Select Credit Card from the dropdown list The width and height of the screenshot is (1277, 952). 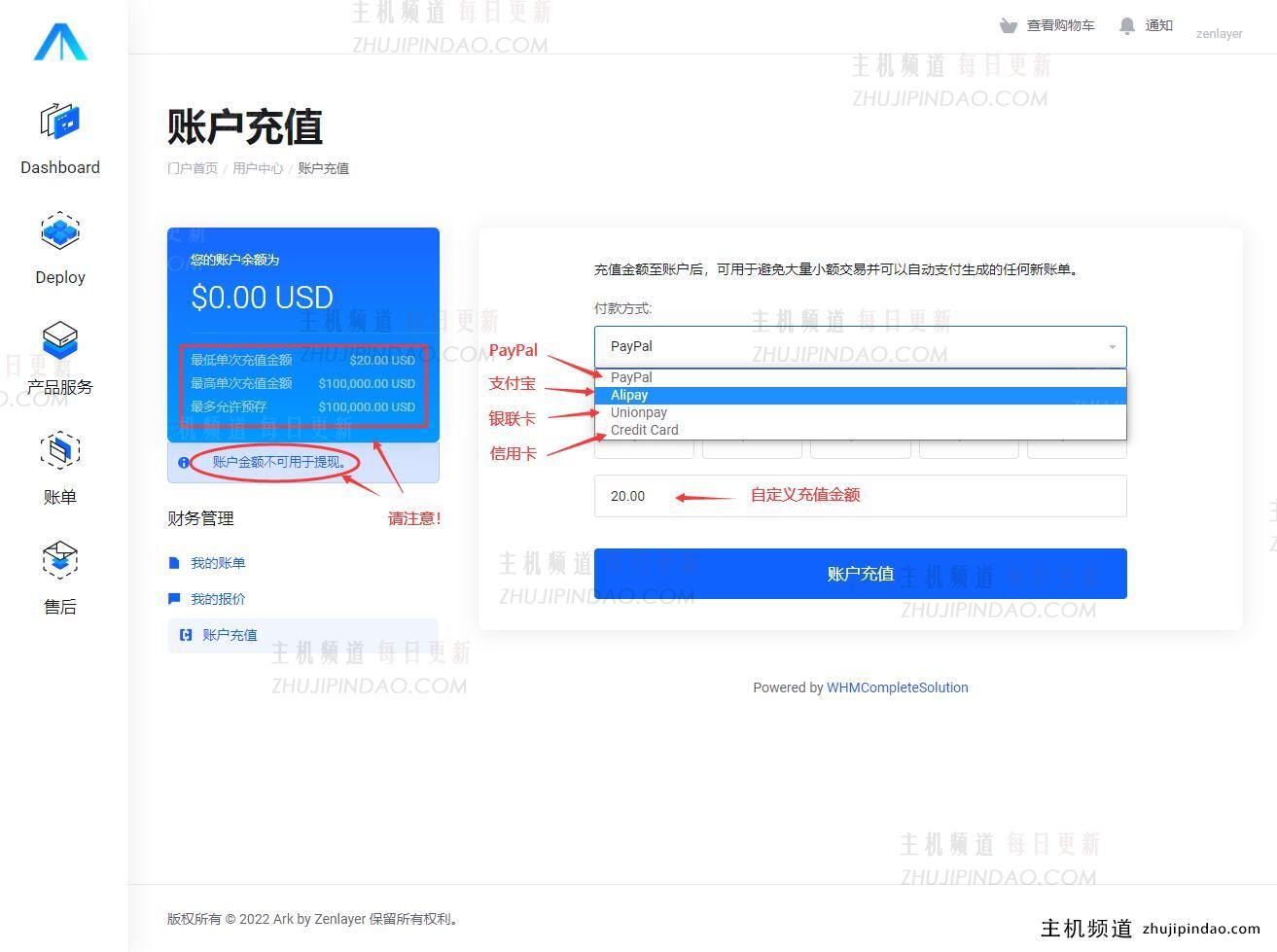tap(860, 430)
